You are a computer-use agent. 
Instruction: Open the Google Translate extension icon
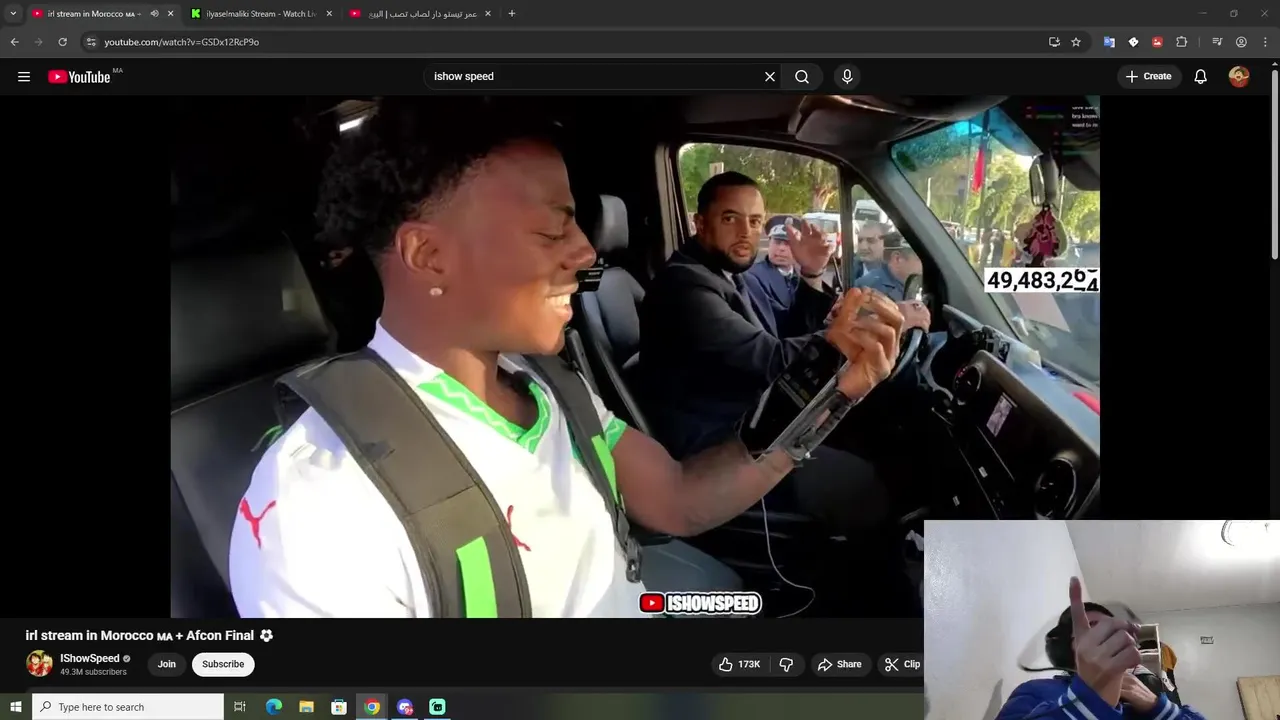tap(1109, 42)
